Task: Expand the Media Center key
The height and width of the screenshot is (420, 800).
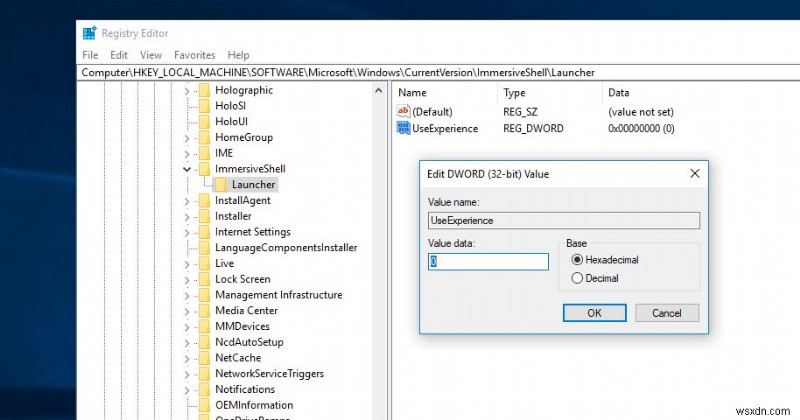Action: pos(187,311)
